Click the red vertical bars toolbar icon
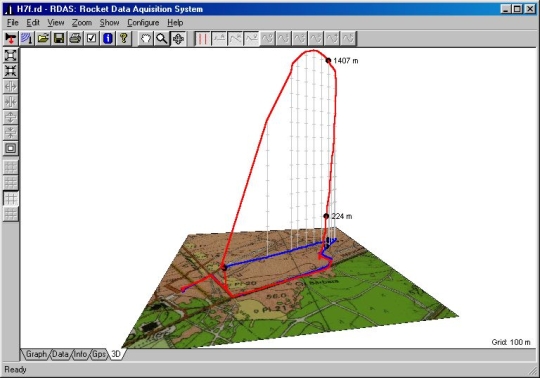Image resolution: width=540 pixels, height=378 pixels. coord(202,38)
